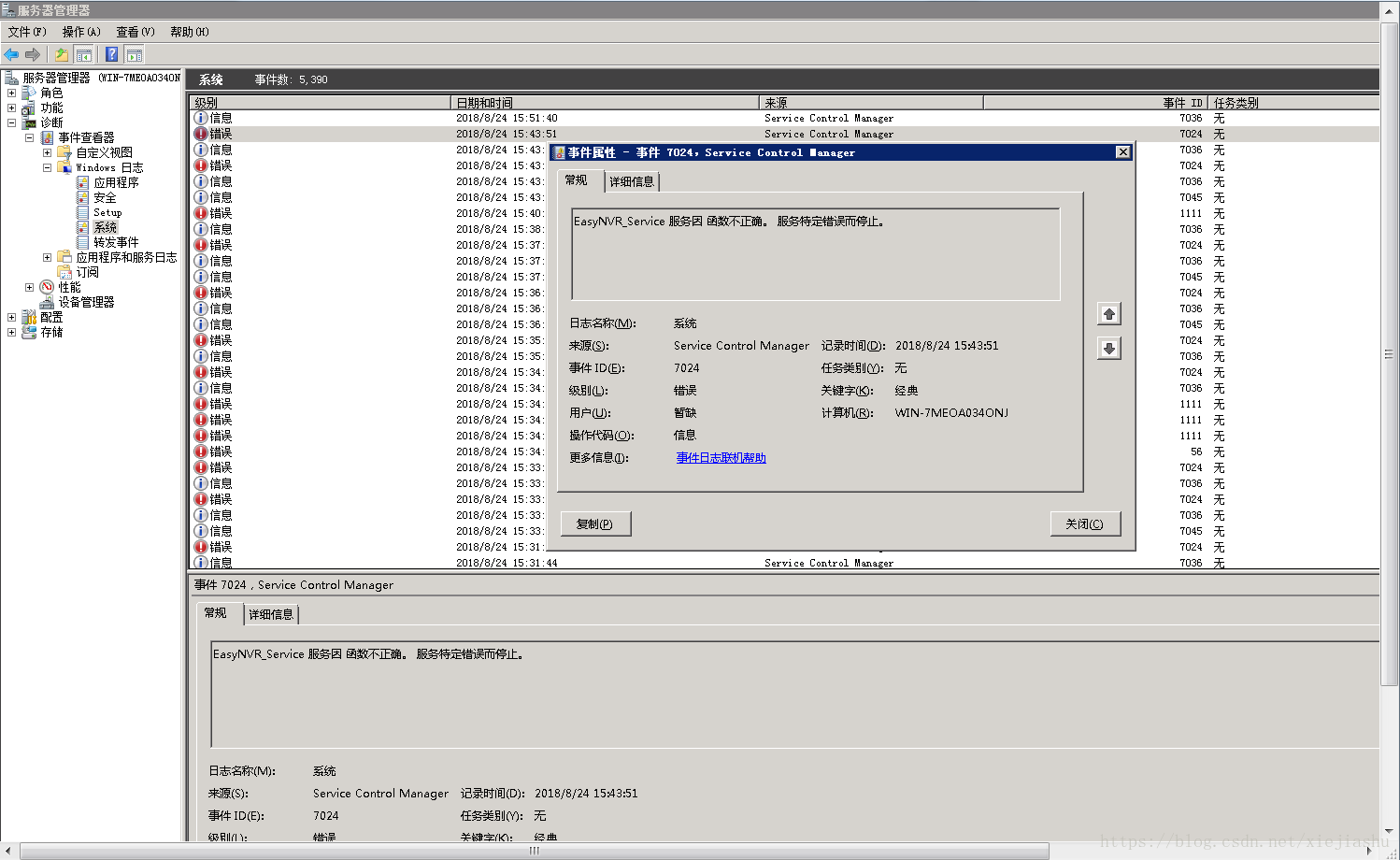Expand the 配置 configuration tree node
Viewport: 1400px width, 860px height.
pyautogui.click(x=11, y=317)
